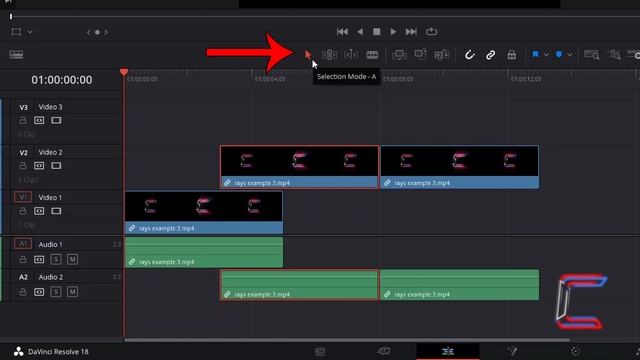Open Timeline View Options icon
The image size is (640, 360).
coord(16,55)
